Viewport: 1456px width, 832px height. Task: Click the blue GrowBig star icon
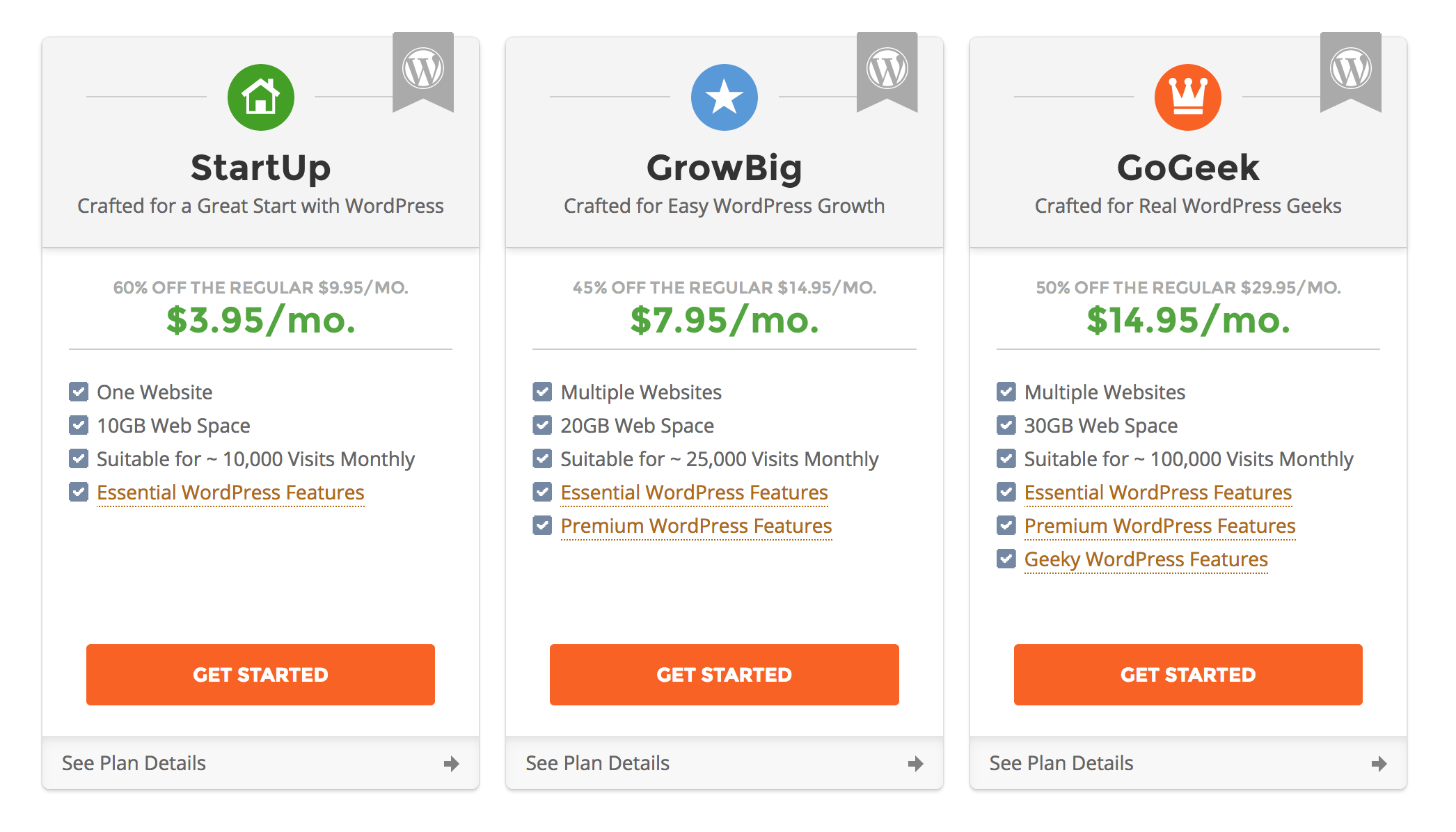[724, 97]
